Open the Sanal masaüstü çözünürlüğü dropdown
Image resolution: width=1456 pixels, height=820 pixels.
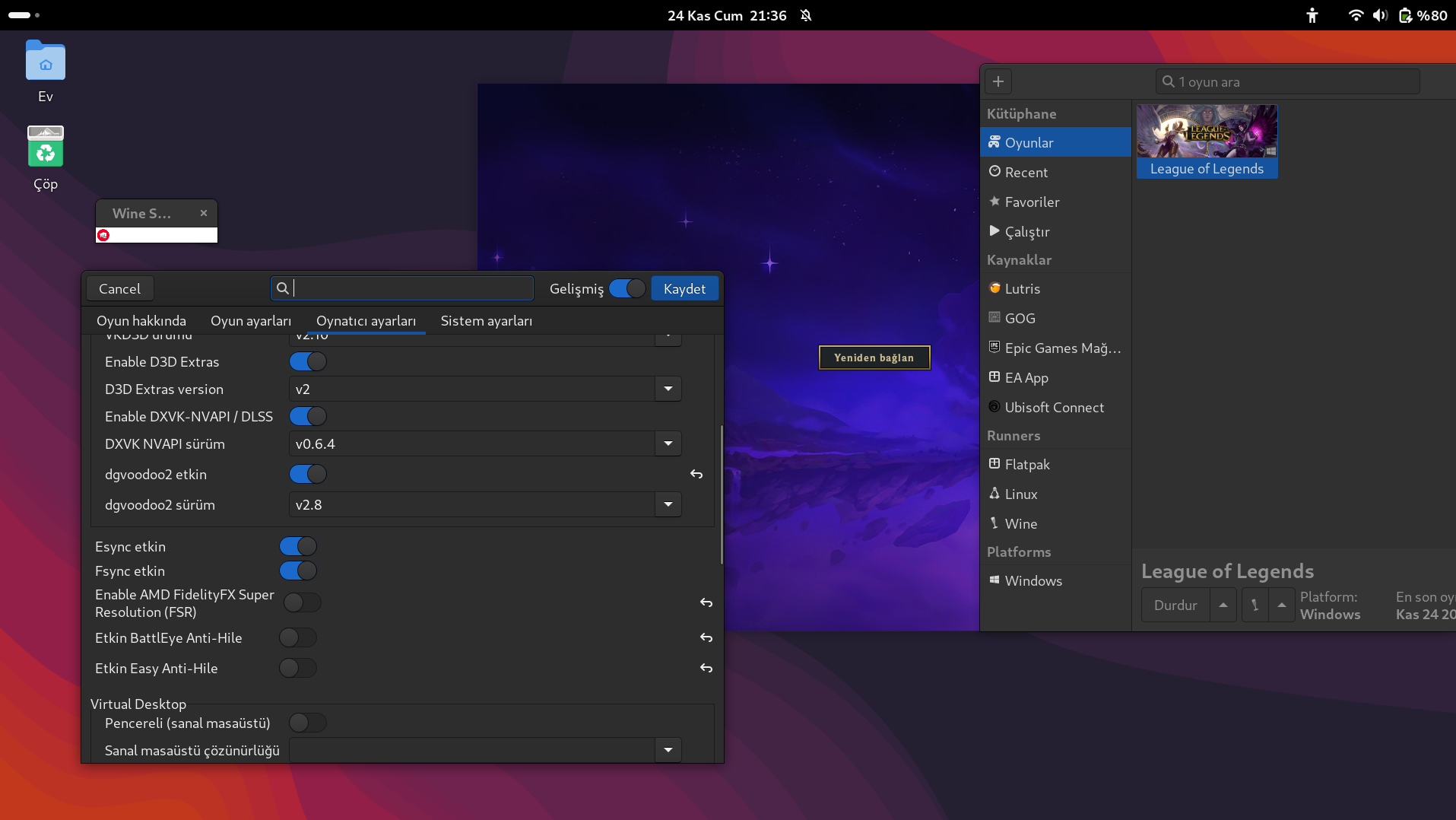(x=668, y=751)
